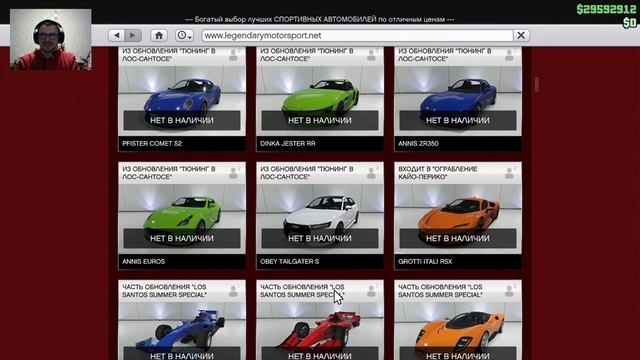Image resolution: width=640 pixels, height=360 pixels.
Task: Click the seats icon on Grotti Itali RSX card
Action: [x=509, y=173]
